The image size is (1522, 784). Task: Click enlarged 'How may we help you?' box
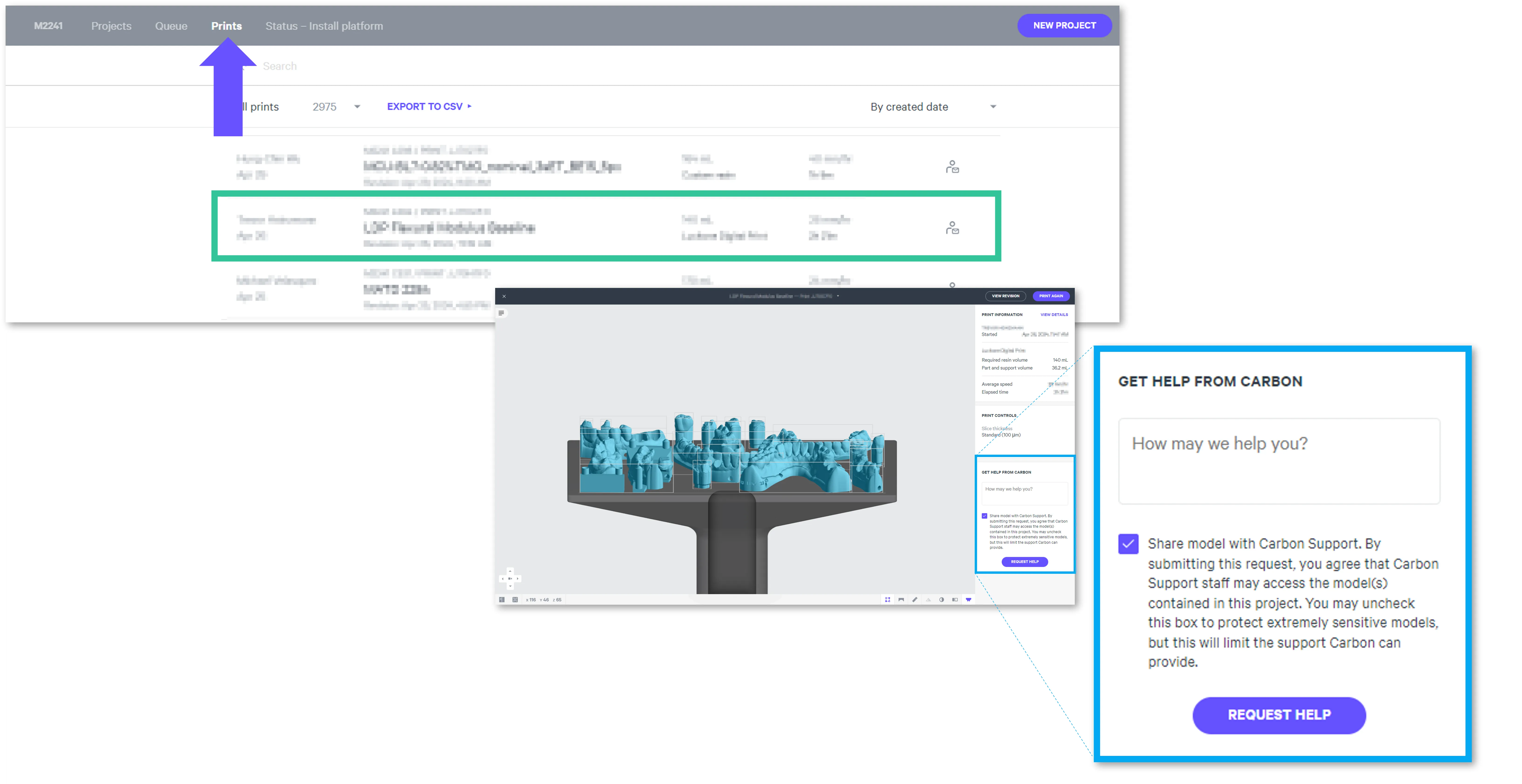point(1279,461)
